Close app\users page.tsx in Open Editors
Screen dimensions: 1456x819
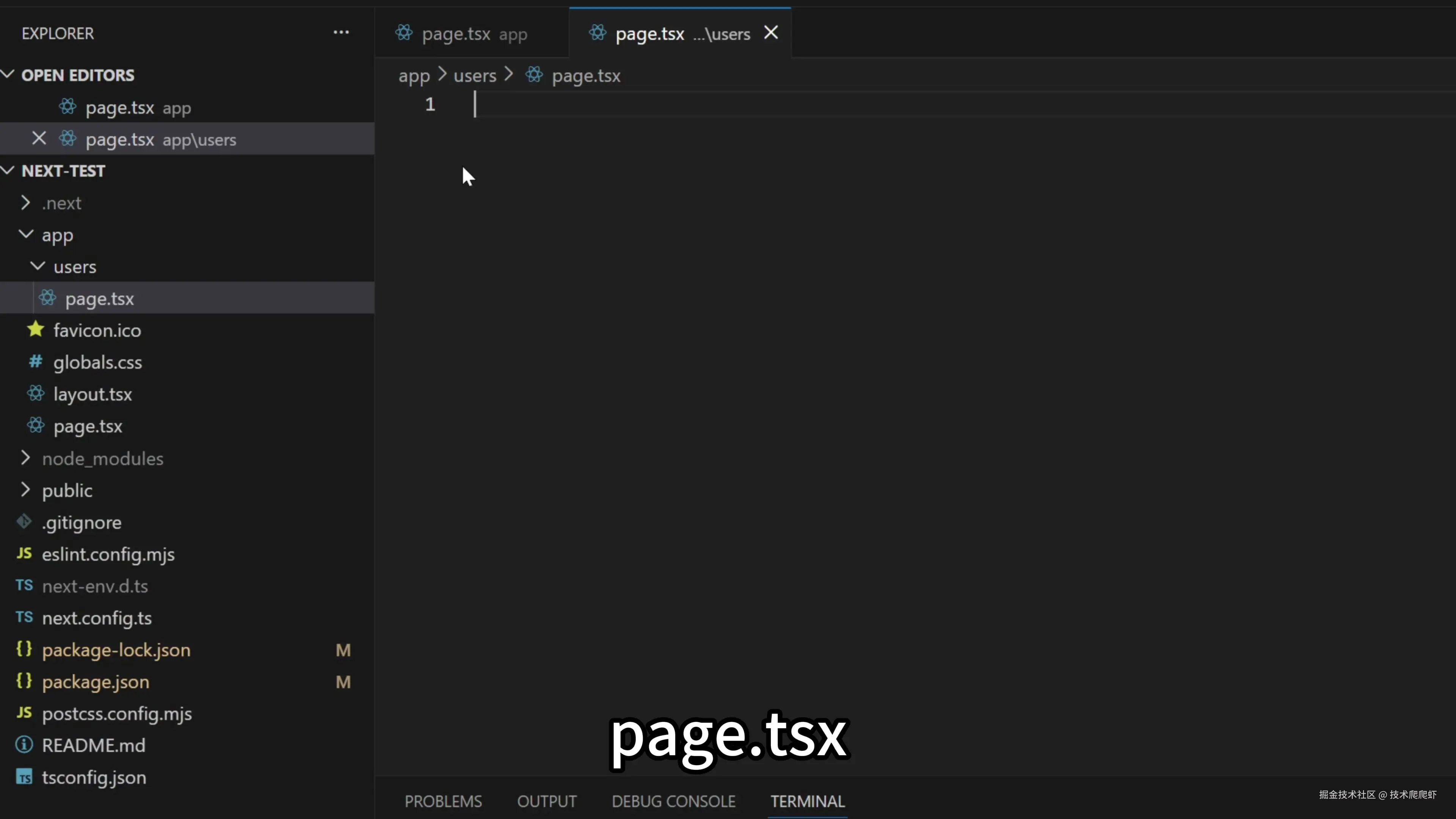click(x=38, y=138)
